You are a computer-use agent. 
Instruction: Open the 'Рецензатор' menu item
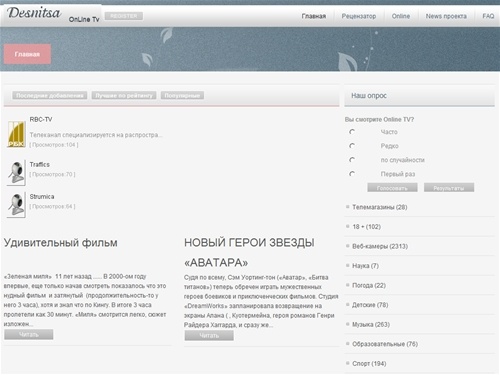tap(359, 16)
